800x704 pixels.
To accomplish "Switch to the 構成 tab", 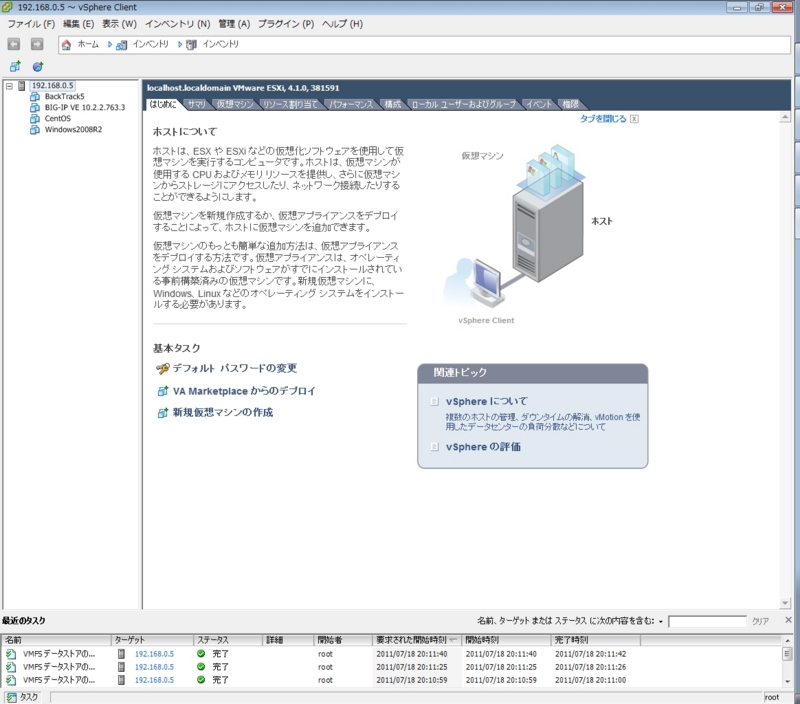I will [x=392, y=105].
